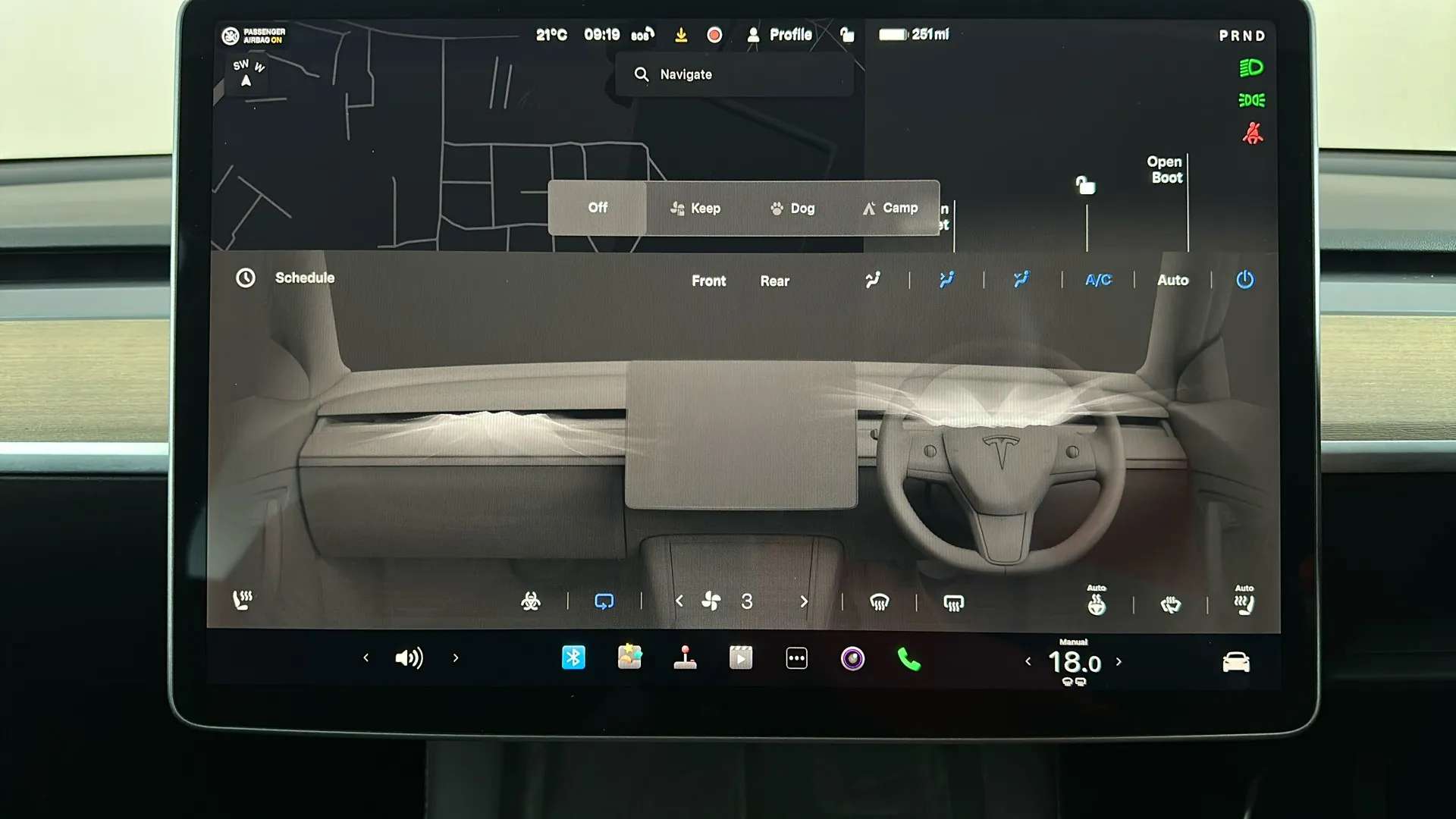Image resolution: width=1456 pixels, height=819 pixels.
Task: Open the app launcher three-dots icon
Action: [796, 658]
